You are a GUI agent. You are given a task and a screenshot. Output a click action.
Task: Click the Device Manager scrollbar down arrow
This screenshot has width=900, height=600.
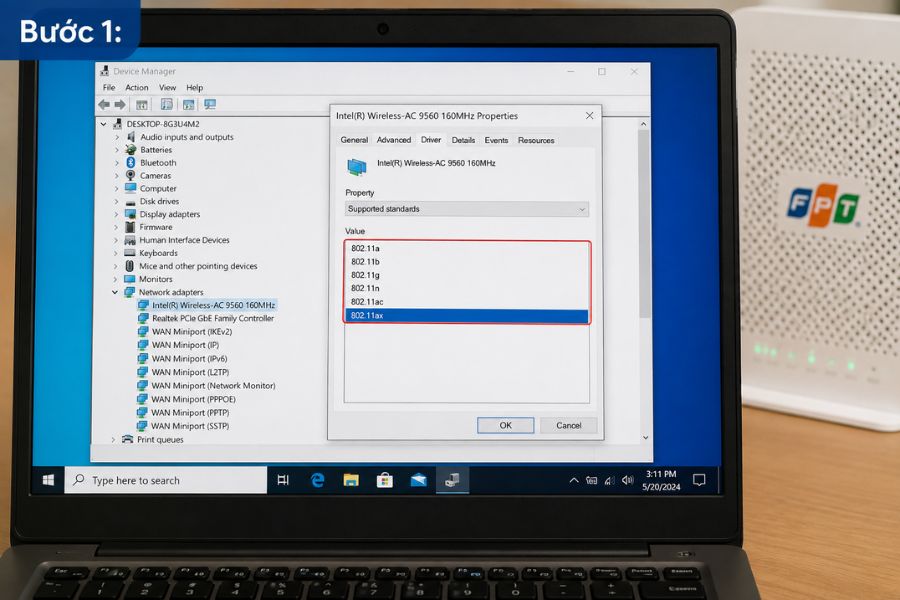pyautogui.click(x=645, y=438)
